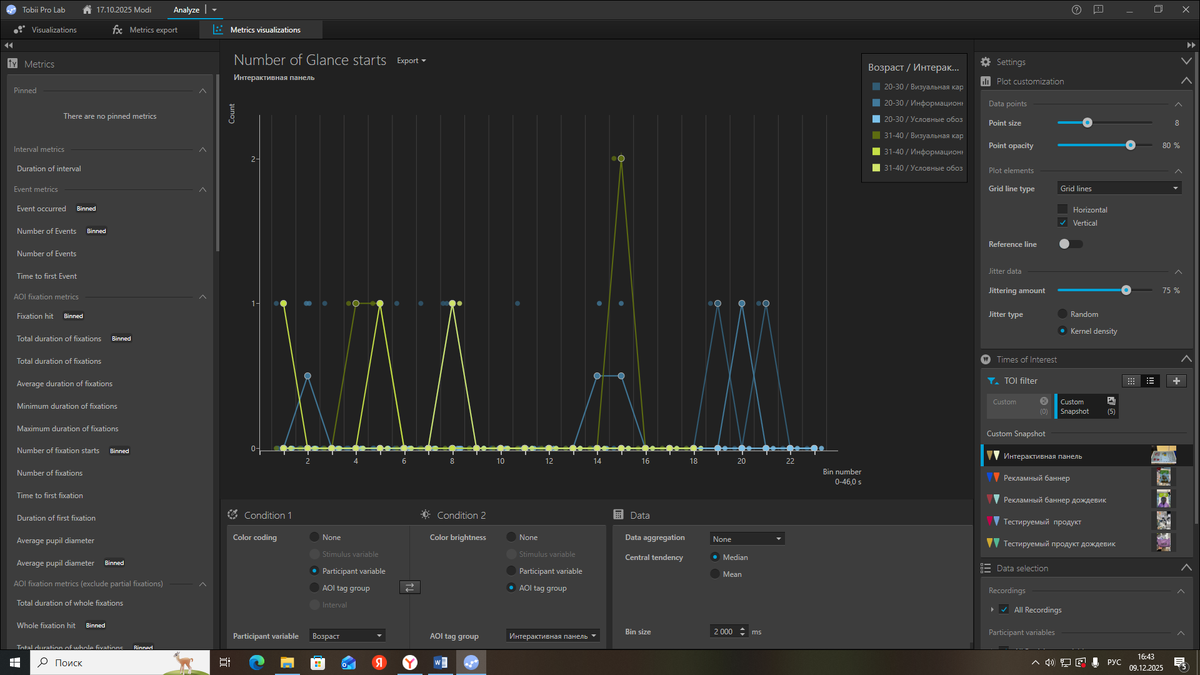This screenshot has height=675, width=1200.
Task: Switch to the Visualizations tab
Action: click(x=46, y=30)
